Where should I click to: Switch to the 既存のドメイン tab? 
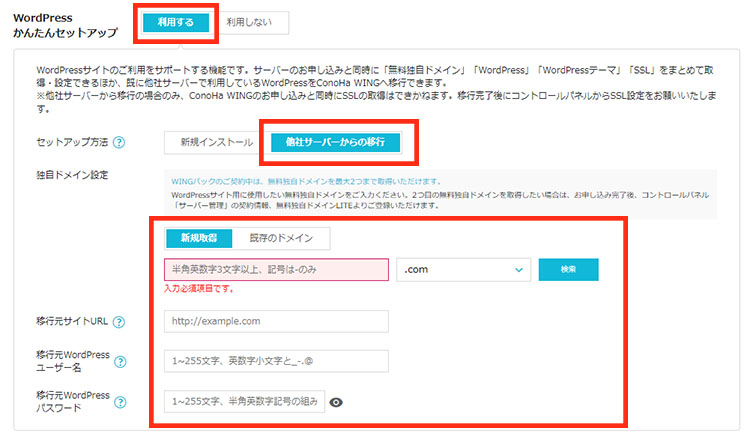click(281, 238)
